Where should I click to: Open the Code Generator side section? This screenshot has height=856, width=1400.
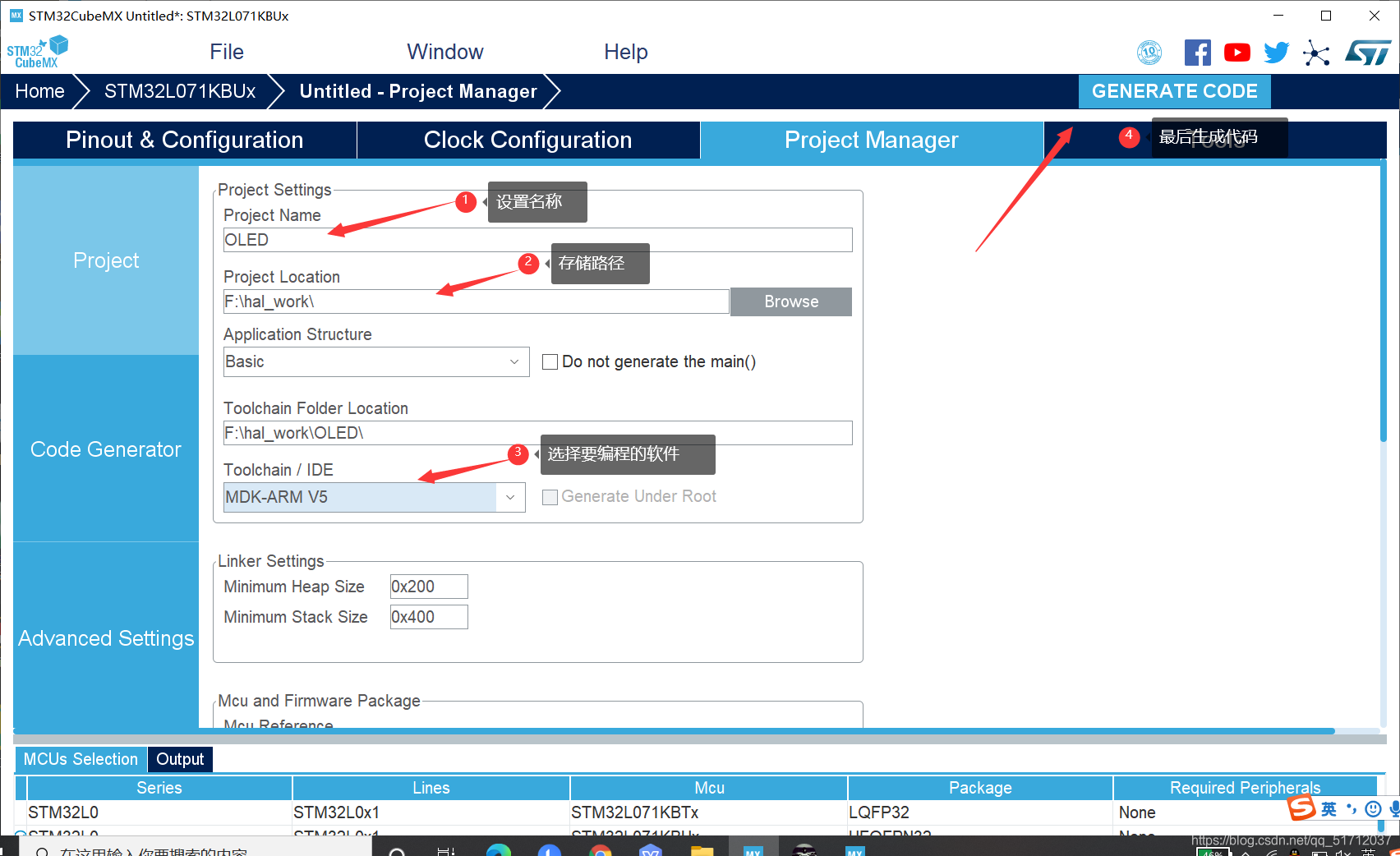tap(106, 449)
